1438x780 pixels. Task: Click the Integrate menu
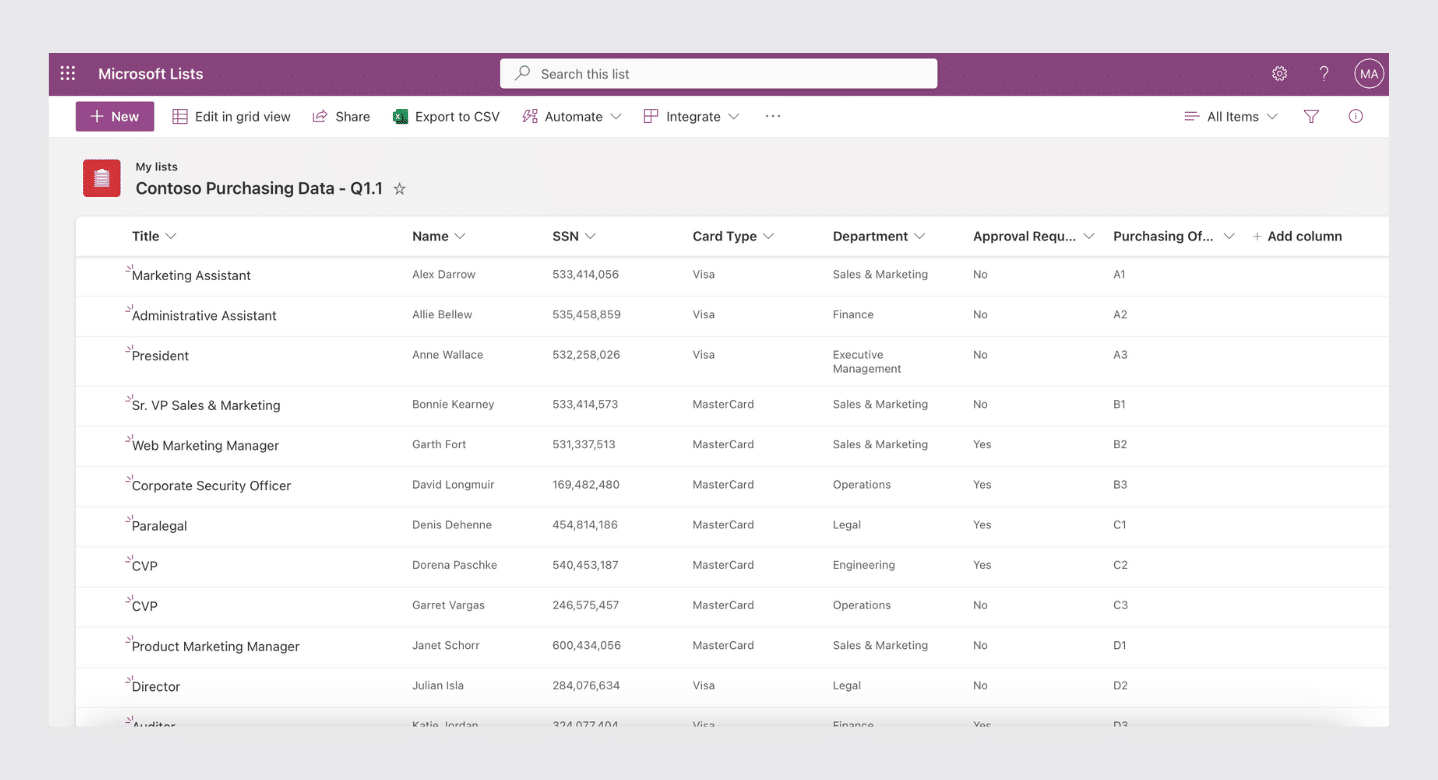click(690, 116)
